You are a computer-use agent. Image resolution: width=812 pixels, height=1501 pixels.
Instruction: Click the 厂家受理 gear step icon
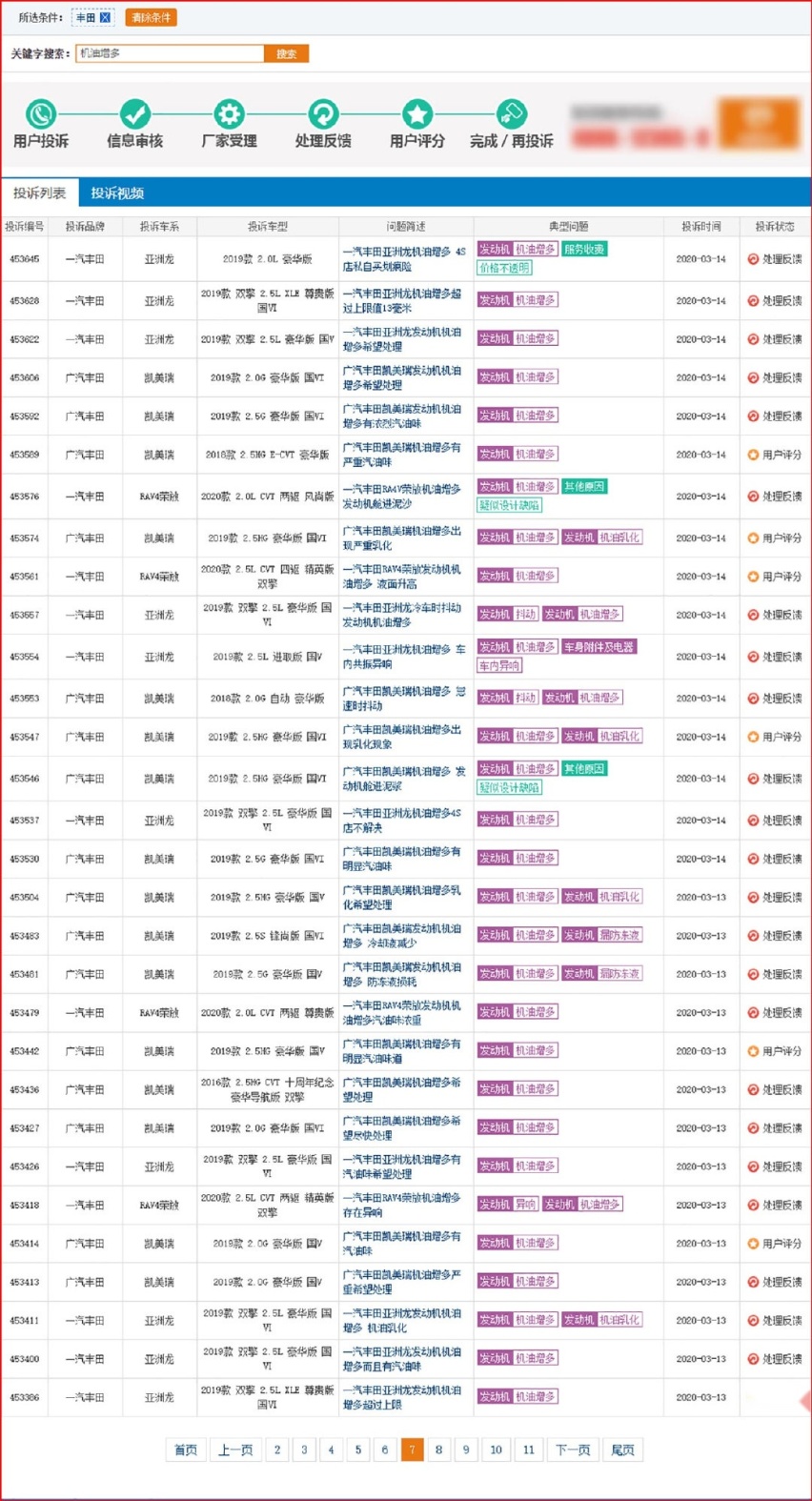[229, 114]
